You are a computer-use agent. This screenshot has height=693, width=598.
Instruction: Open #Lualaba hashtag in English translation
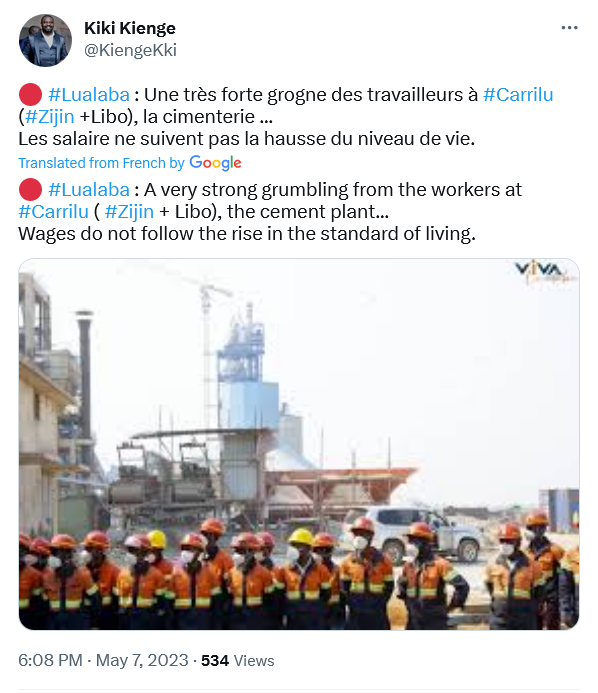[x=89, y=190]
